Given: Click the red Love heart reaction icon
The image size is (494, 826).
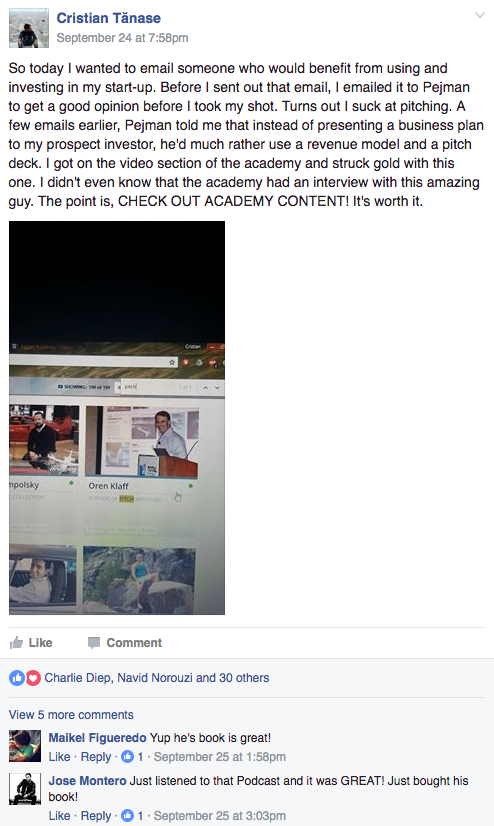Looking at the screenshot, I should point(33,678).
